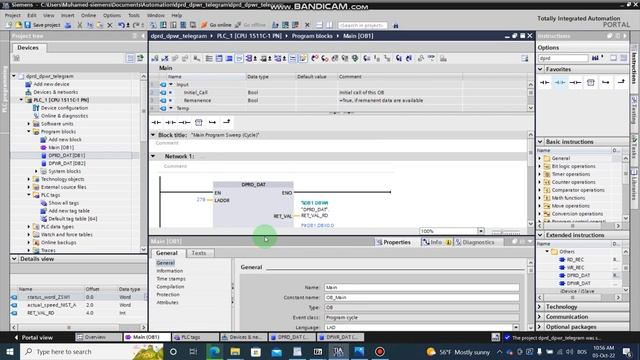Insert an empty box from the editor favorites bar

click(198, 122)
